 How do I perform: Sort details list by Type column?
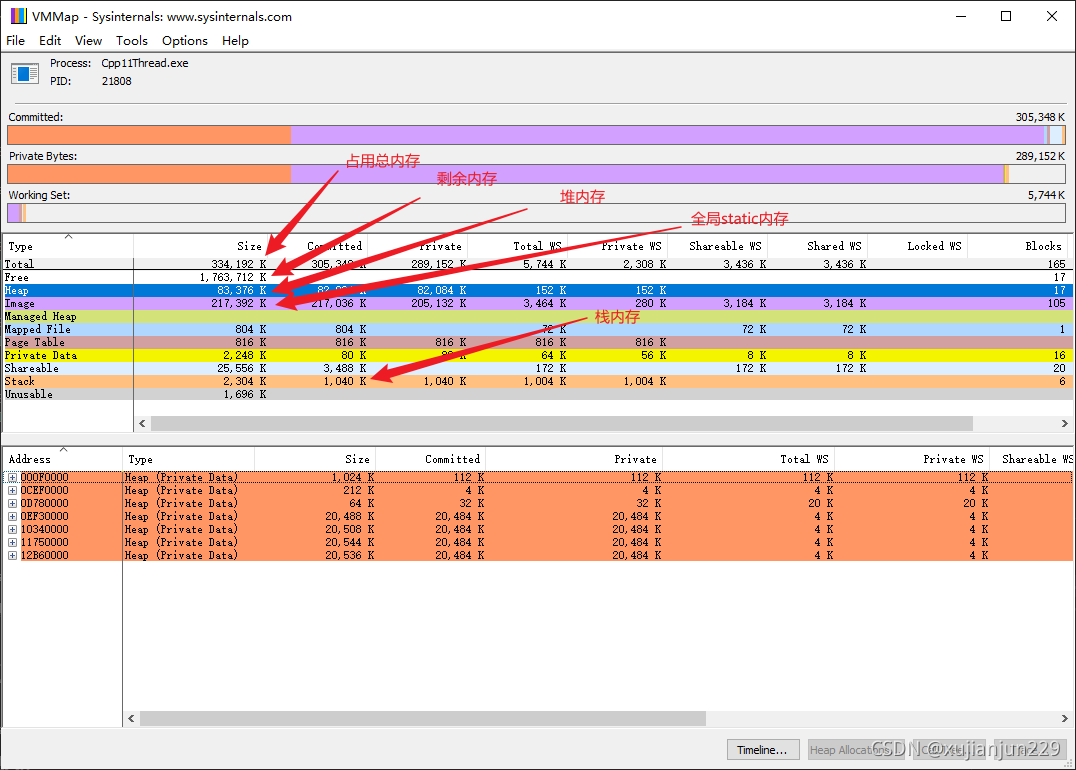[x=189, y=459]
